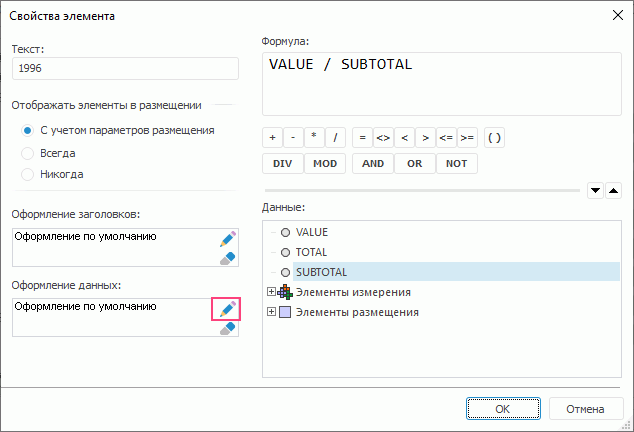The image size is (634, 432).
Task: Insert the parentheses into formula
Action: click(x=494, y=138)
